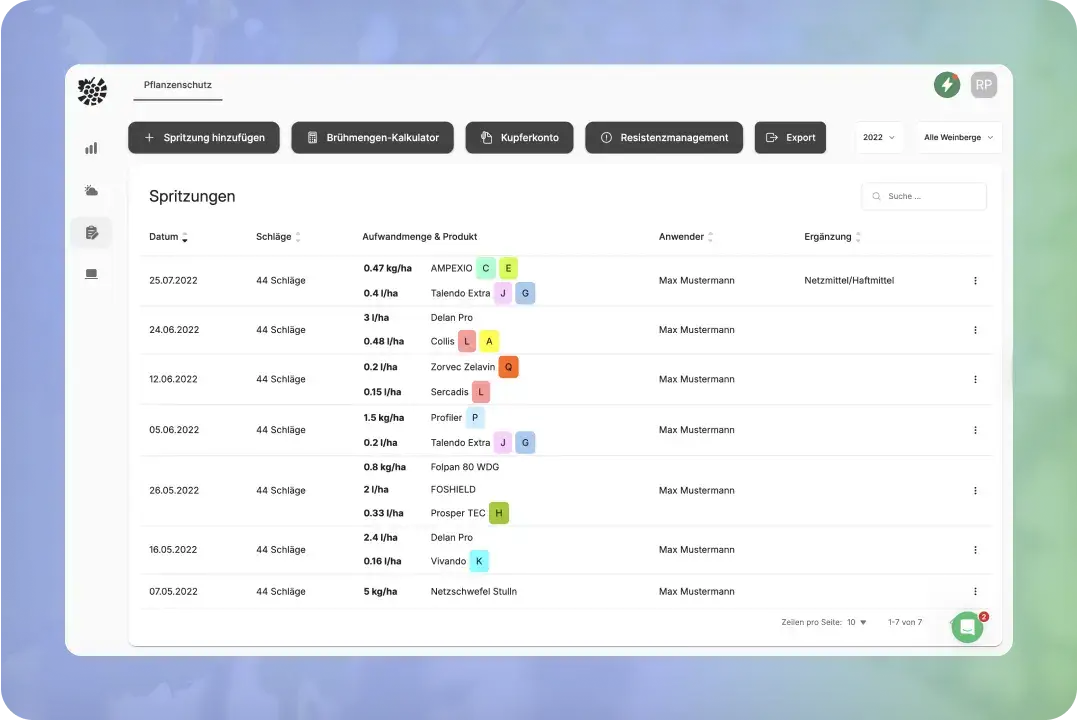Open the Alle Weinberge dropdown
1077x720 pixels.
click(x=958, y=138)
